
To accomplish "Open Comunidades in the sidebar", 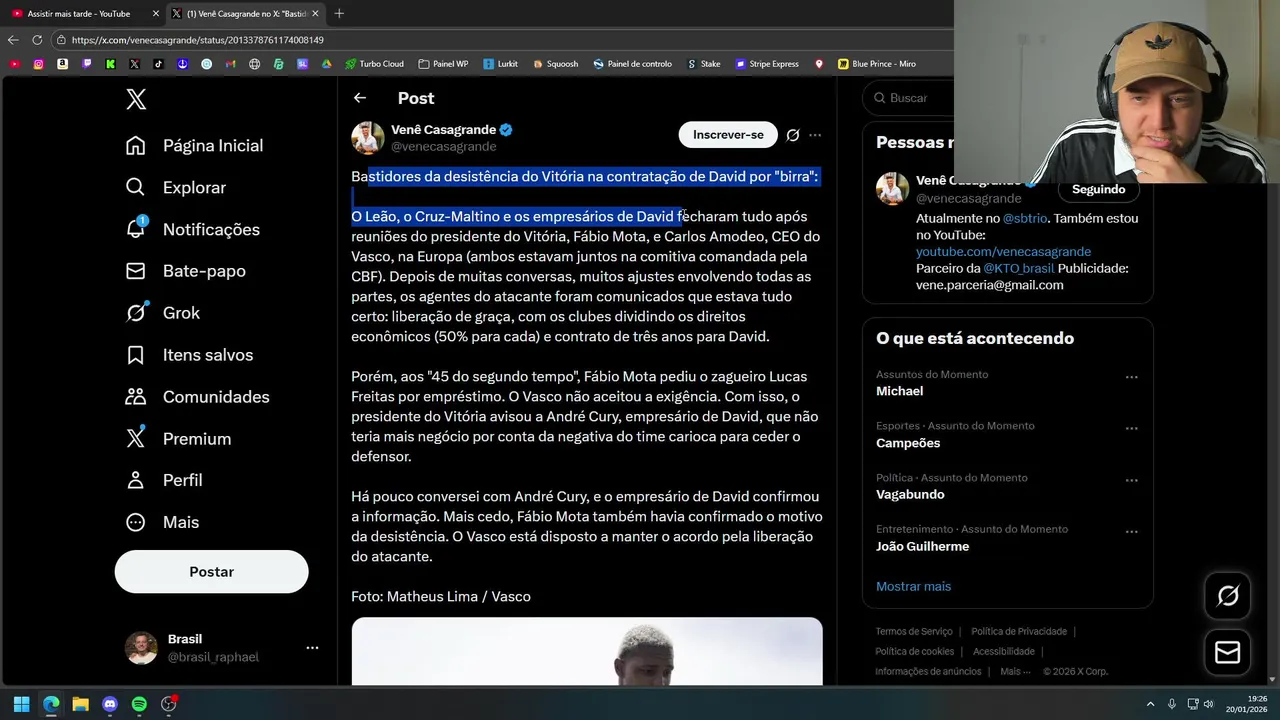I will [x=197, y=397].
